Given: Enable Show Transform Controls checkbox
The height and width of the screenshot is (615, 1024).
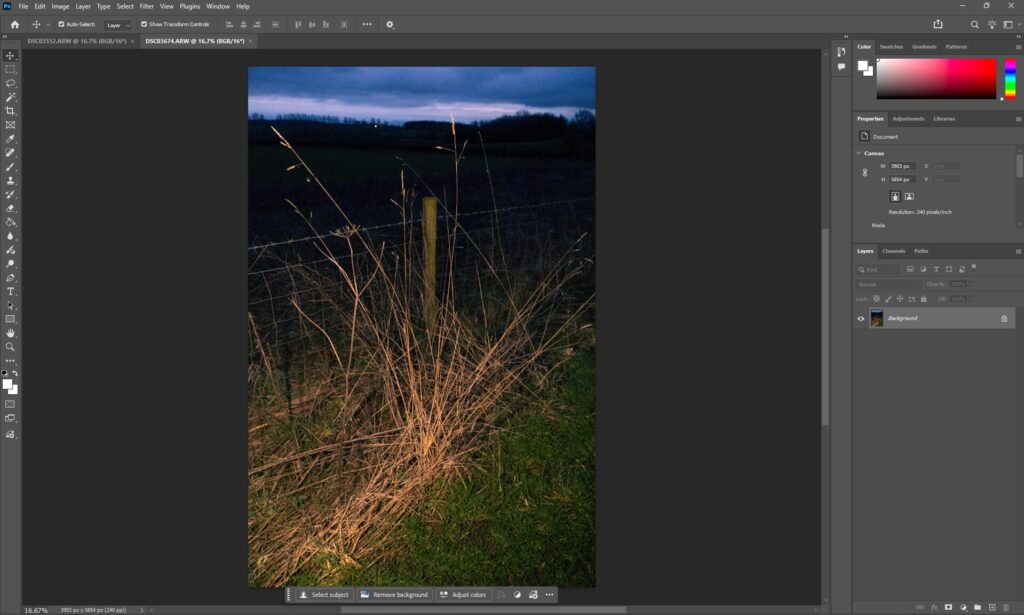Looking at the screenshot, I should (x=144, y=24).
